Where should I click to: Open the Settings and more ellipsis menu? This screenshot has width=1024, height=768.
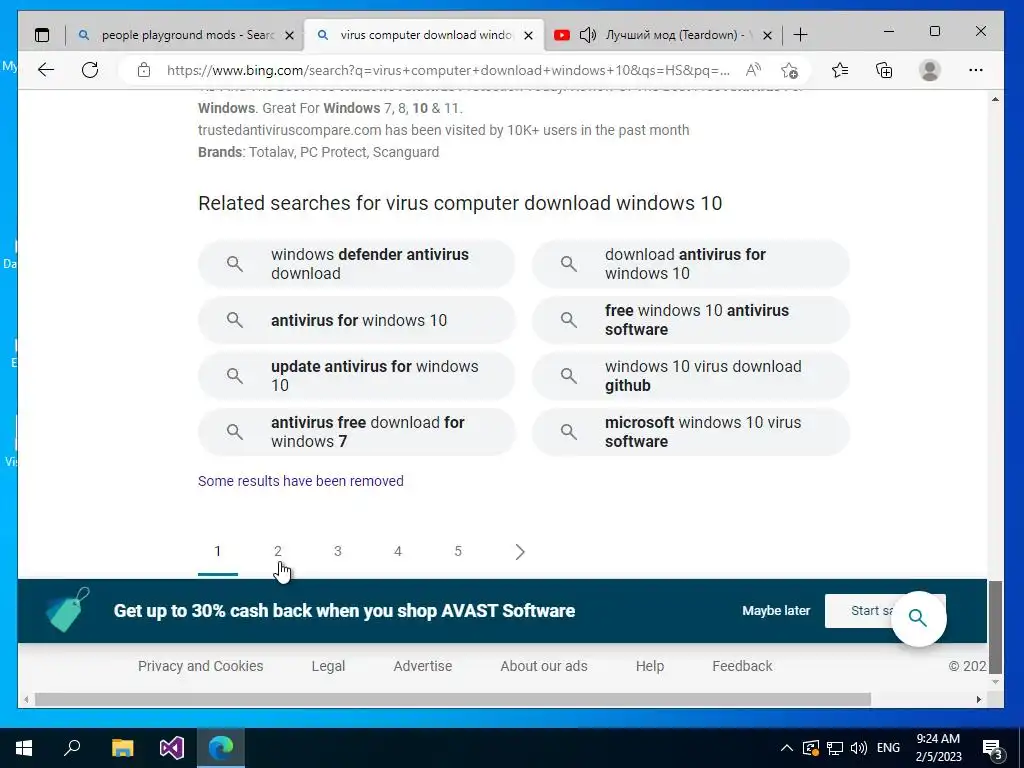[x=976, y=70]
